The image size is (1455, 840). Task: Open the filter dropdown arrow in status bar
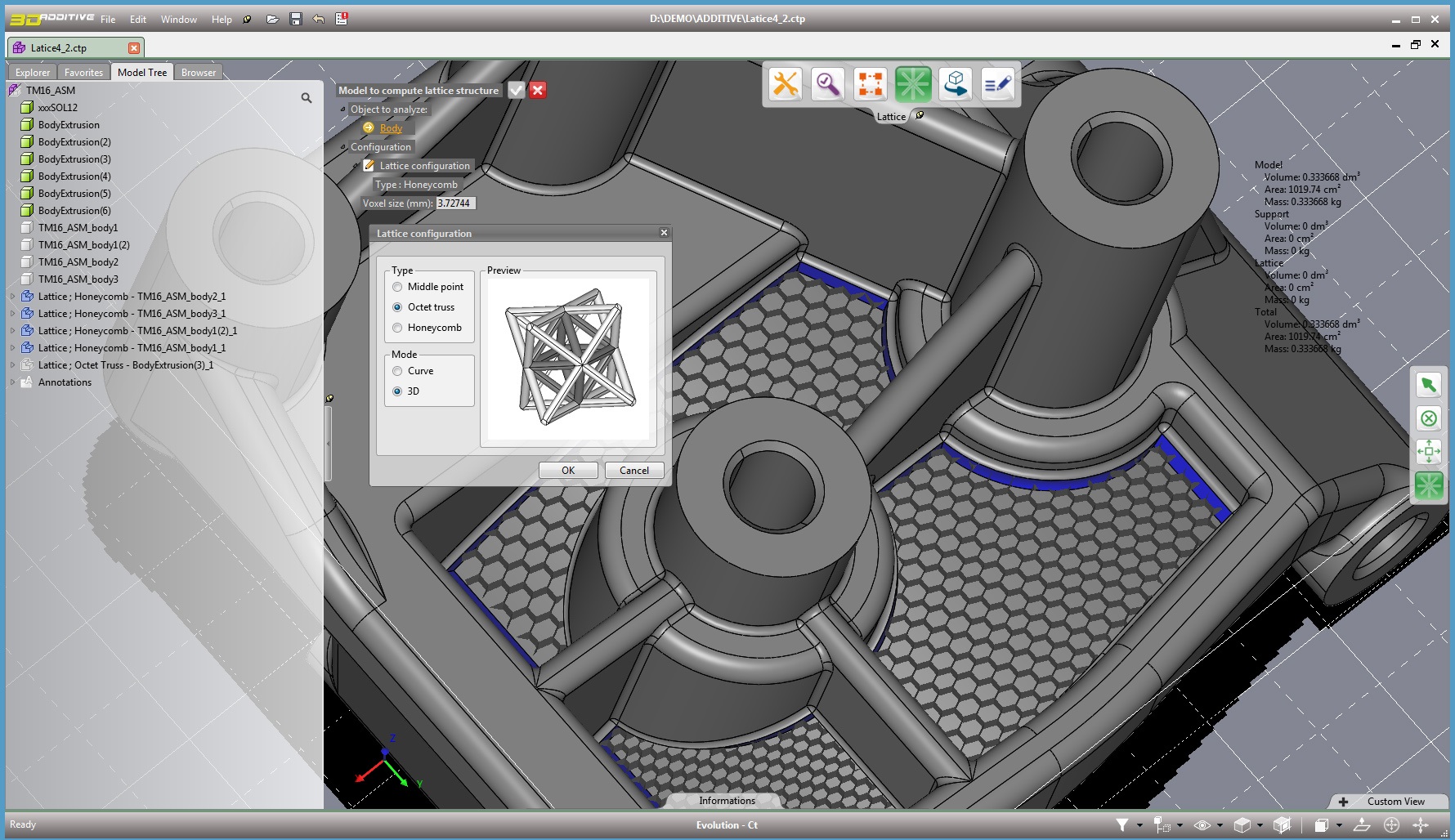[x=1139, y=825]
